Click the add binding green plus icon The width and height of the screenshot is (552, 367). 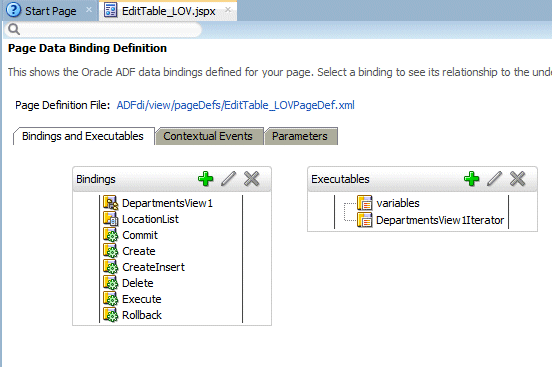click(x=206, y=179)
